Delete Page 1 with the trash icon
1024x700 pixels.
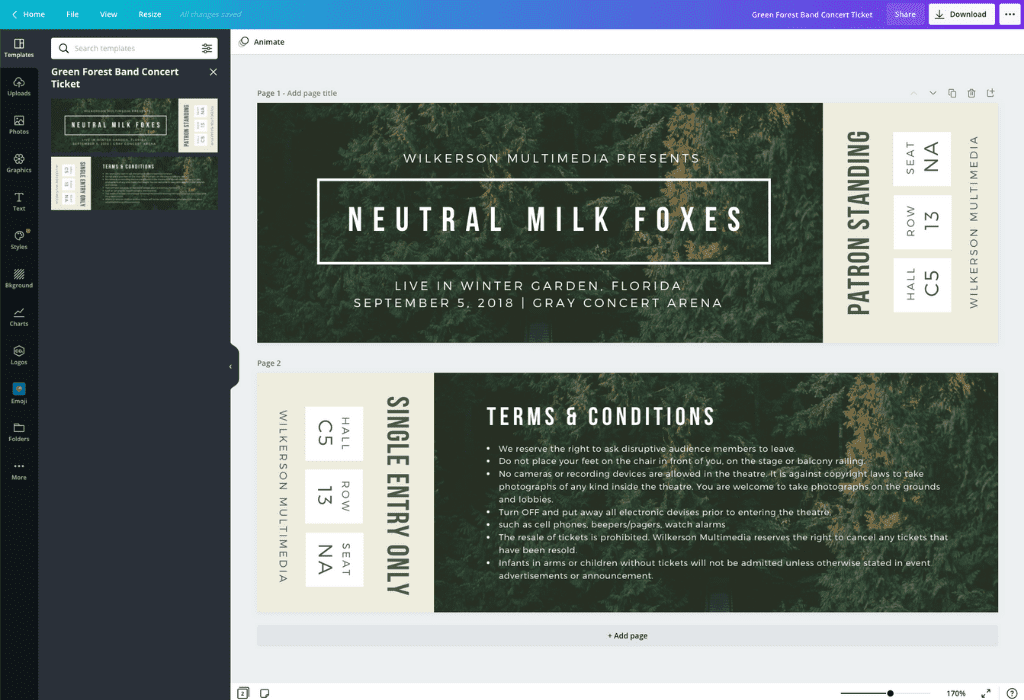point(970,92)
